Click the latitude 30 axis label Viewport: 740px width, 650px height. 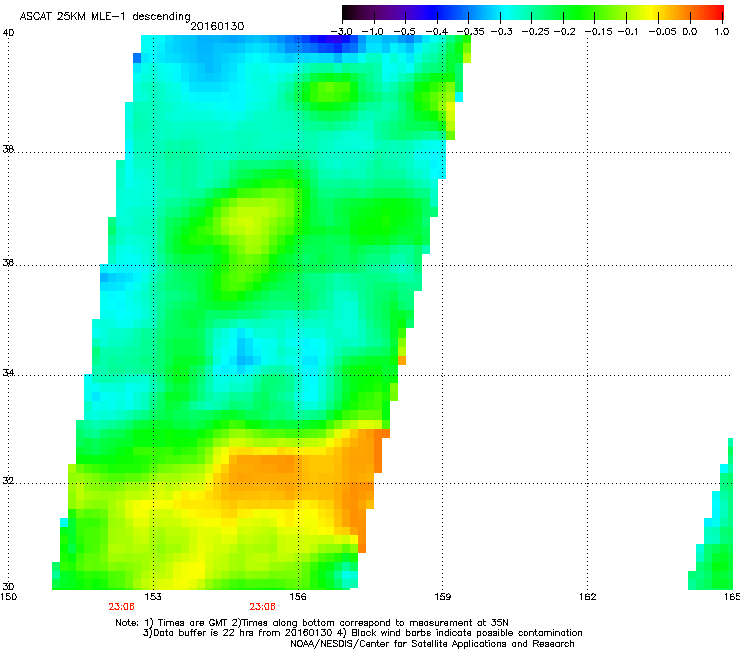[x=8, y=586]
